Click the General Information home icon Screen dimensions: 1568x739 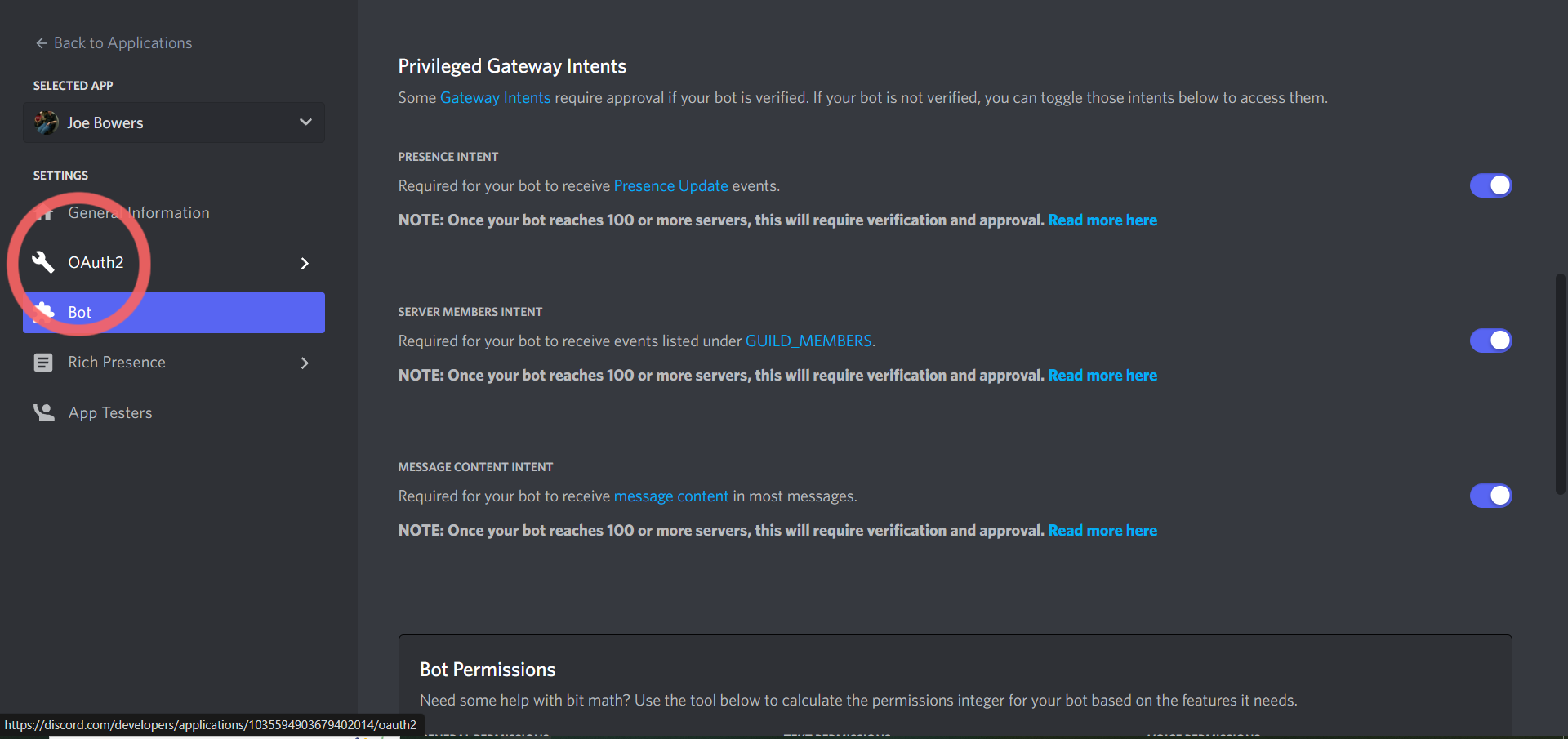point(43,213)
